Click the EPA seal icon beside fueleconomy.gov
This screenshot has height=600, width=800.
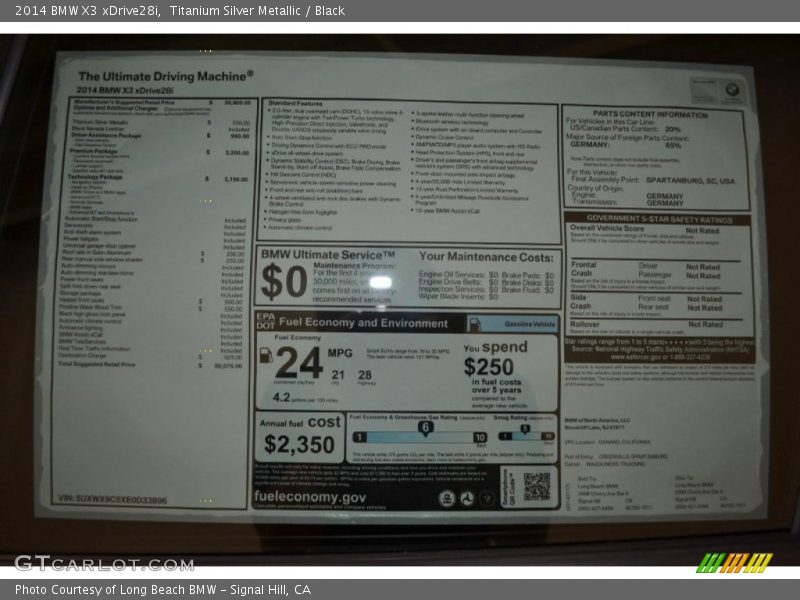click(447, 498)
